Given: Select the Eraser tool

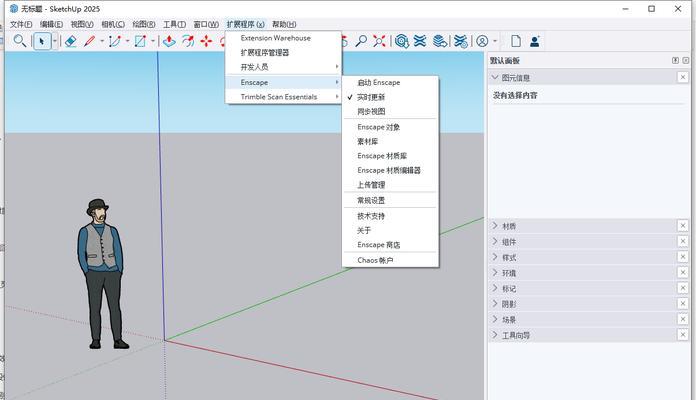Looking at the screenshot, I should (x=71, y=41).
